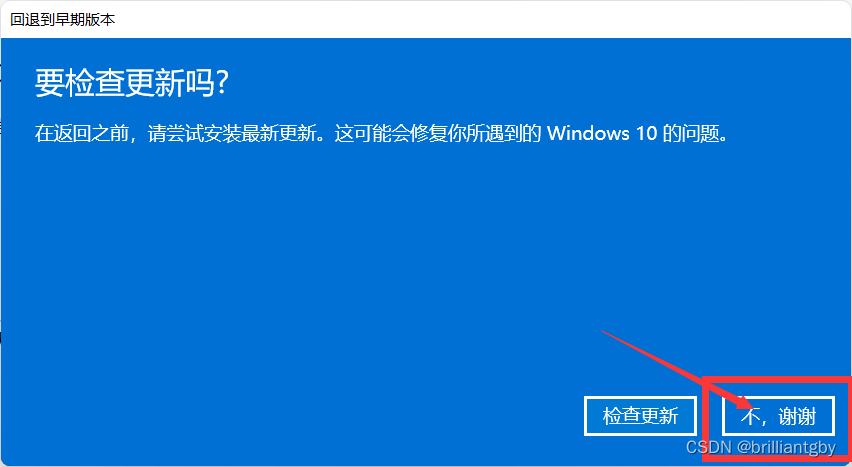Click the 检查更新 button
Image resolution: width=852 pixels, height=467 pixels.
point(640,416)
